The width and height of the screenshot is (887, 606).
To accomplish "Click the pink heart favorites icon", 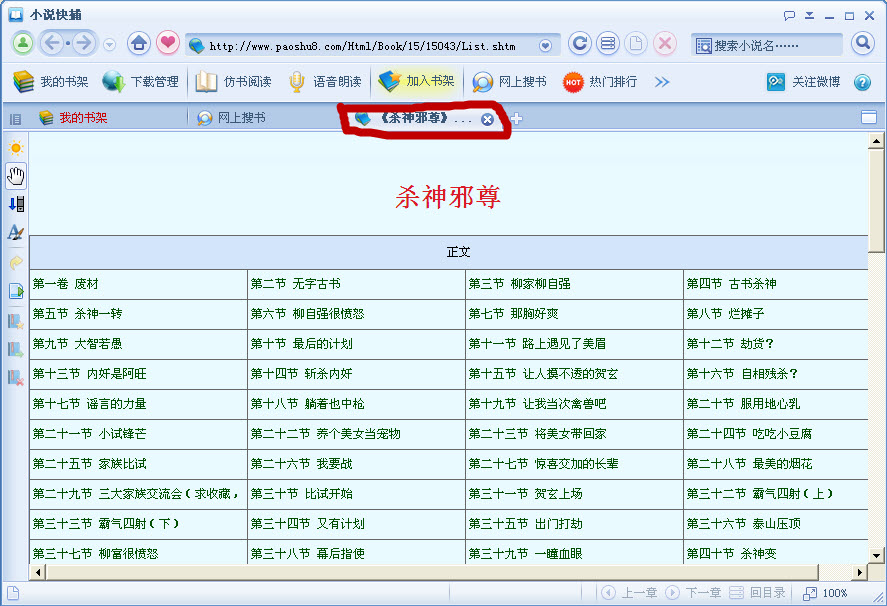I will click(x=167, y=44).
